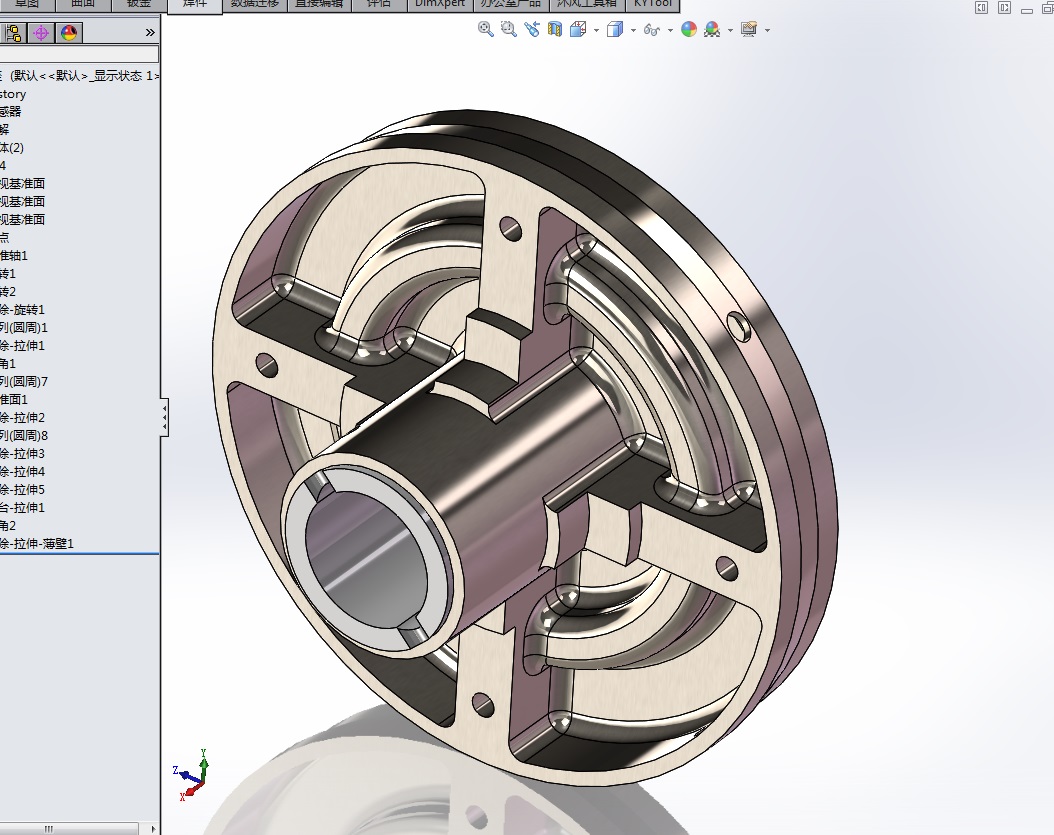Switch to the DimXpert tab
Image resolution: width=1054 pixels, height=835 pixels.
[x=440, y=5]
